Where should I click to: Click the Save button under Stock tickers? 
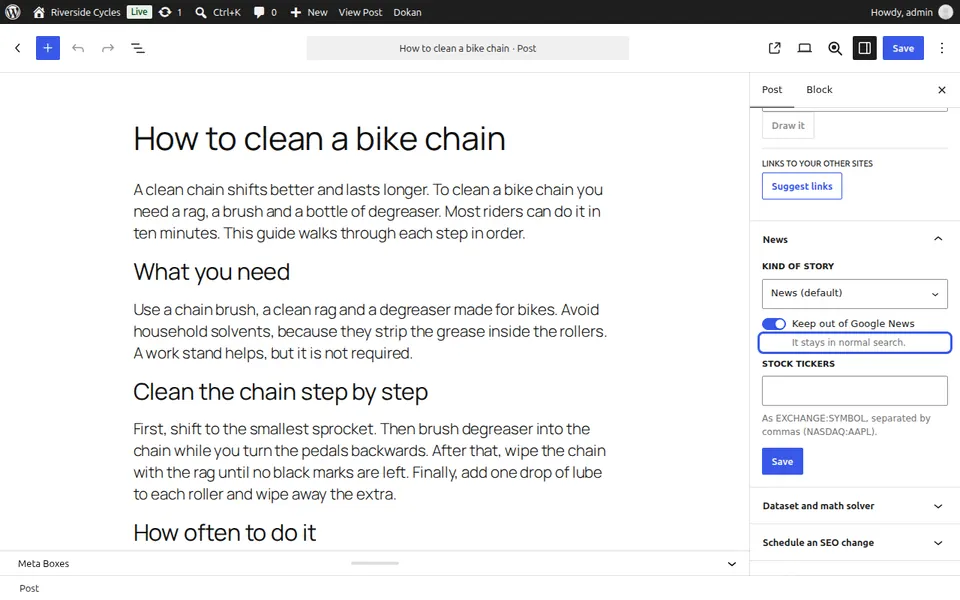[782, 462]
